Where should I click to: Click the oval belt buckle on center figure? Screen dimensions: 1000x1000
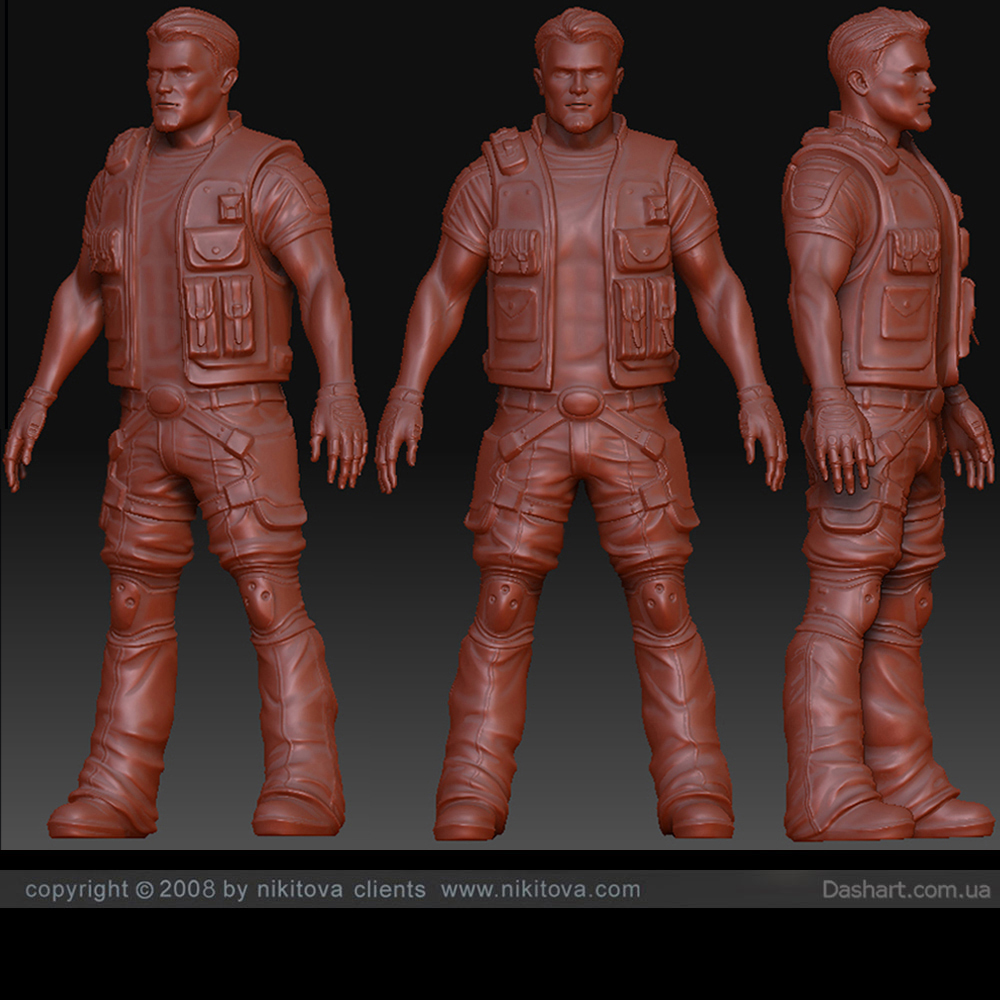pos(579,403)
